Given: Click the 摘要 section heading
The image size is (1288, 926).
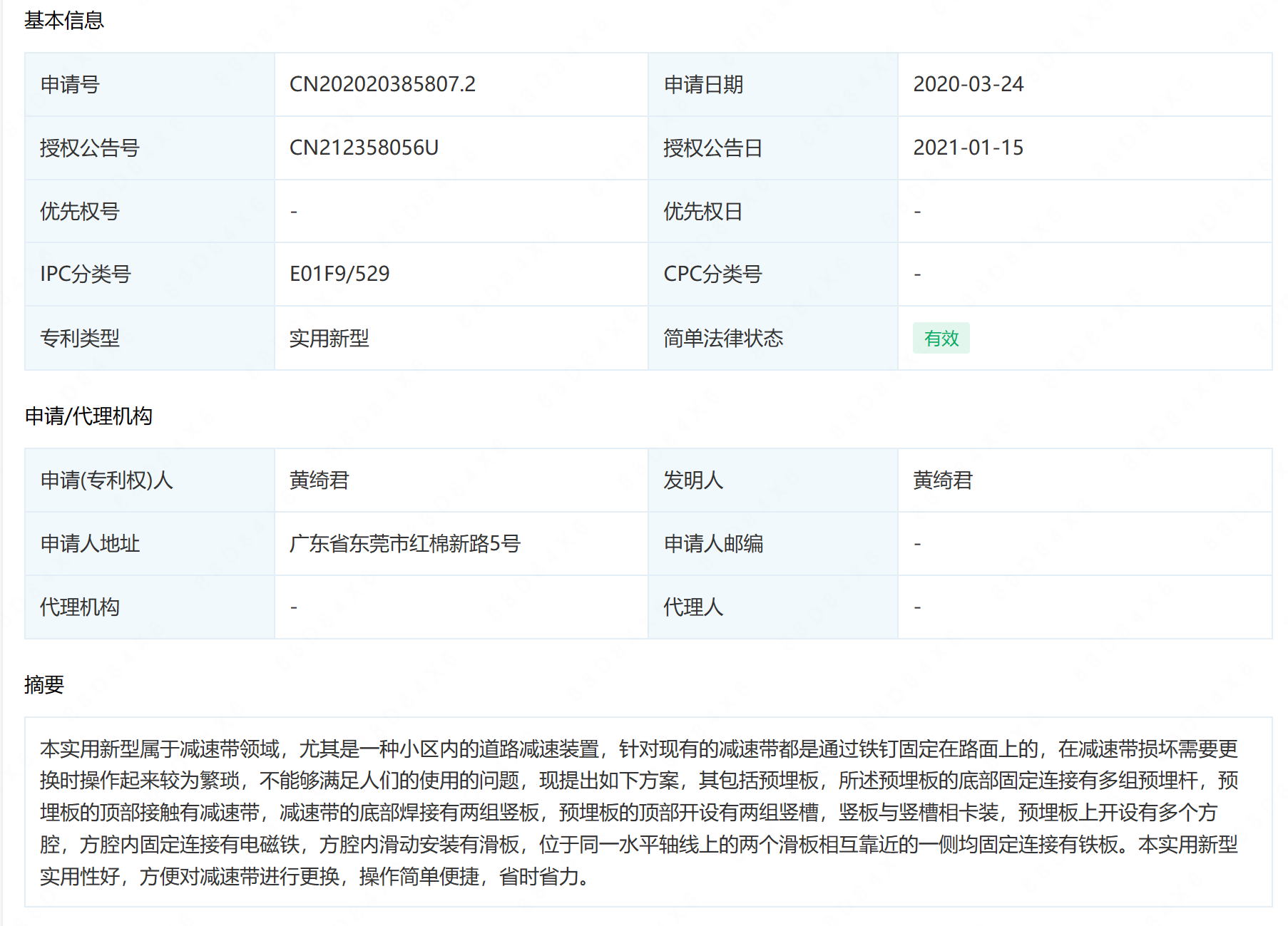Looking at the screenshot, I should coord(44,684).
